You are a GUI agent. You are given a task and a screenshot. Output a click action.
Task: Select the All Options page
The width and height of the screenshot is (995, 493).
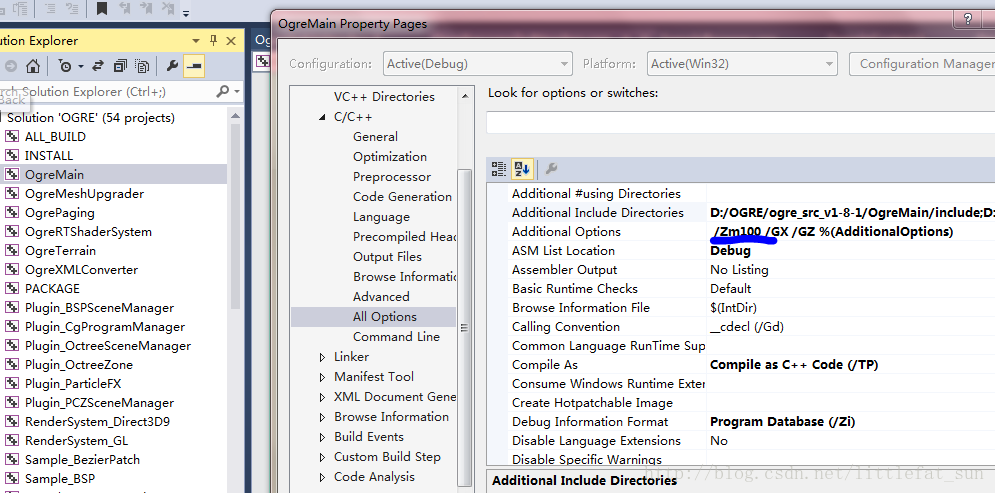[x=385, y=317]
